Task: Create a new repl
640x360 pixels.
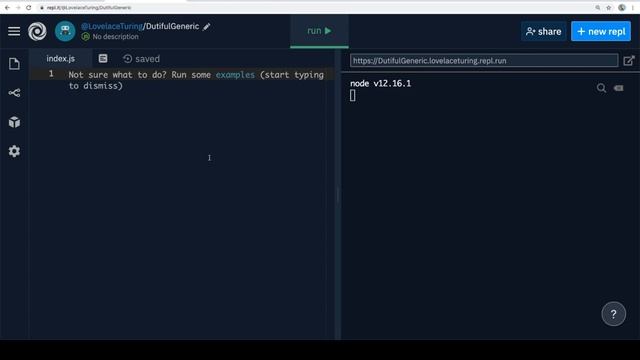Action: coord(601,31)
